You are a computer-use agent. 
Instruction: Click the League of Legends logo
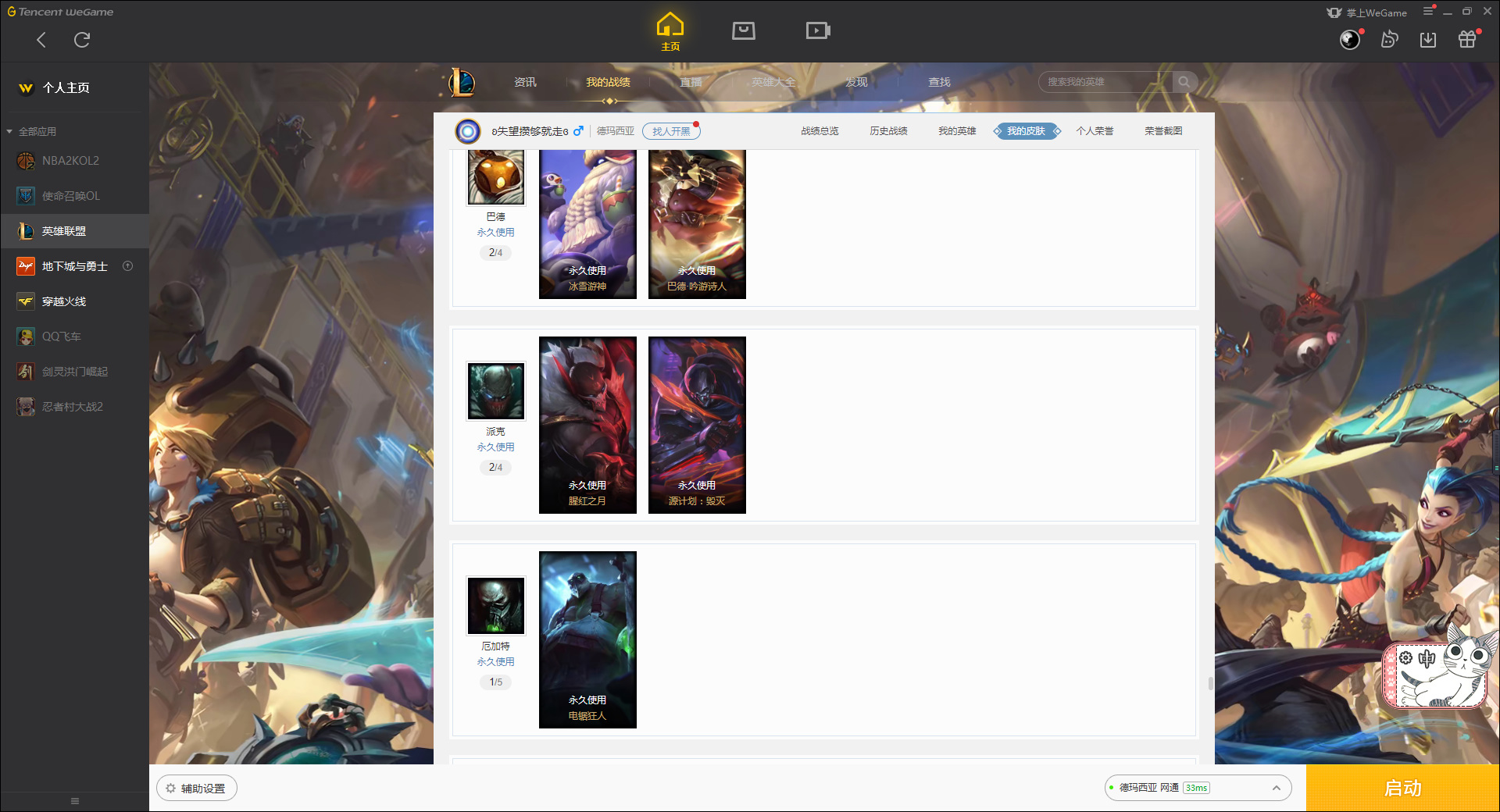(x=462, y=82)
